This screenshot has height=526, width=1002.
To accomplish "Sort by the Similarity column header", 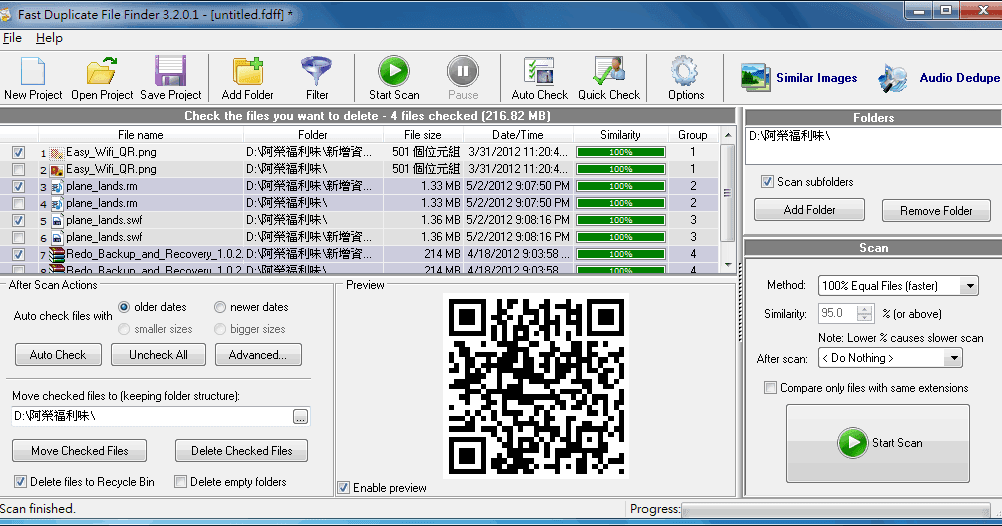I will (620, 135).
